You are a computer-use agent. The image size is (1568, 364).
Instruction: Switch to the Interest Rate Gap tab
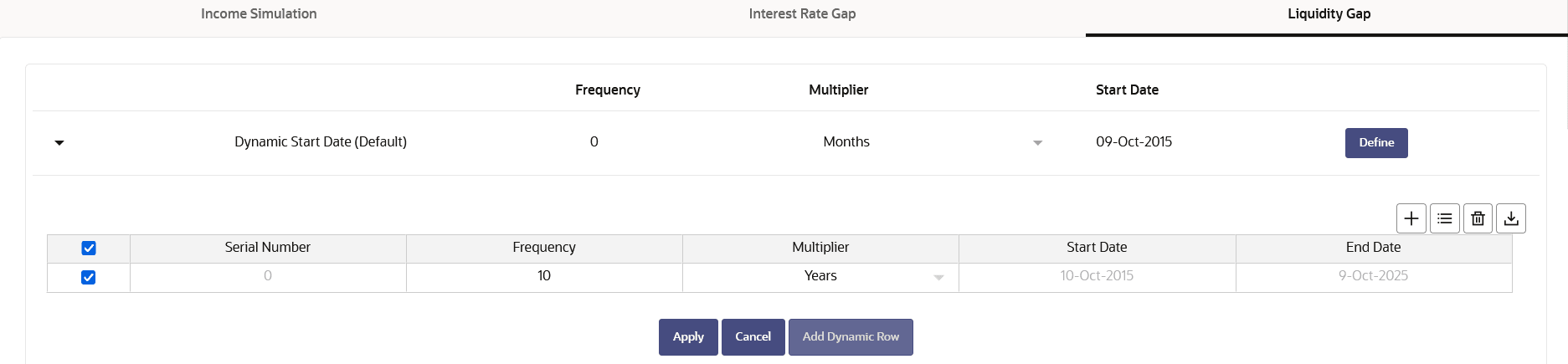(x=802, y=14)
